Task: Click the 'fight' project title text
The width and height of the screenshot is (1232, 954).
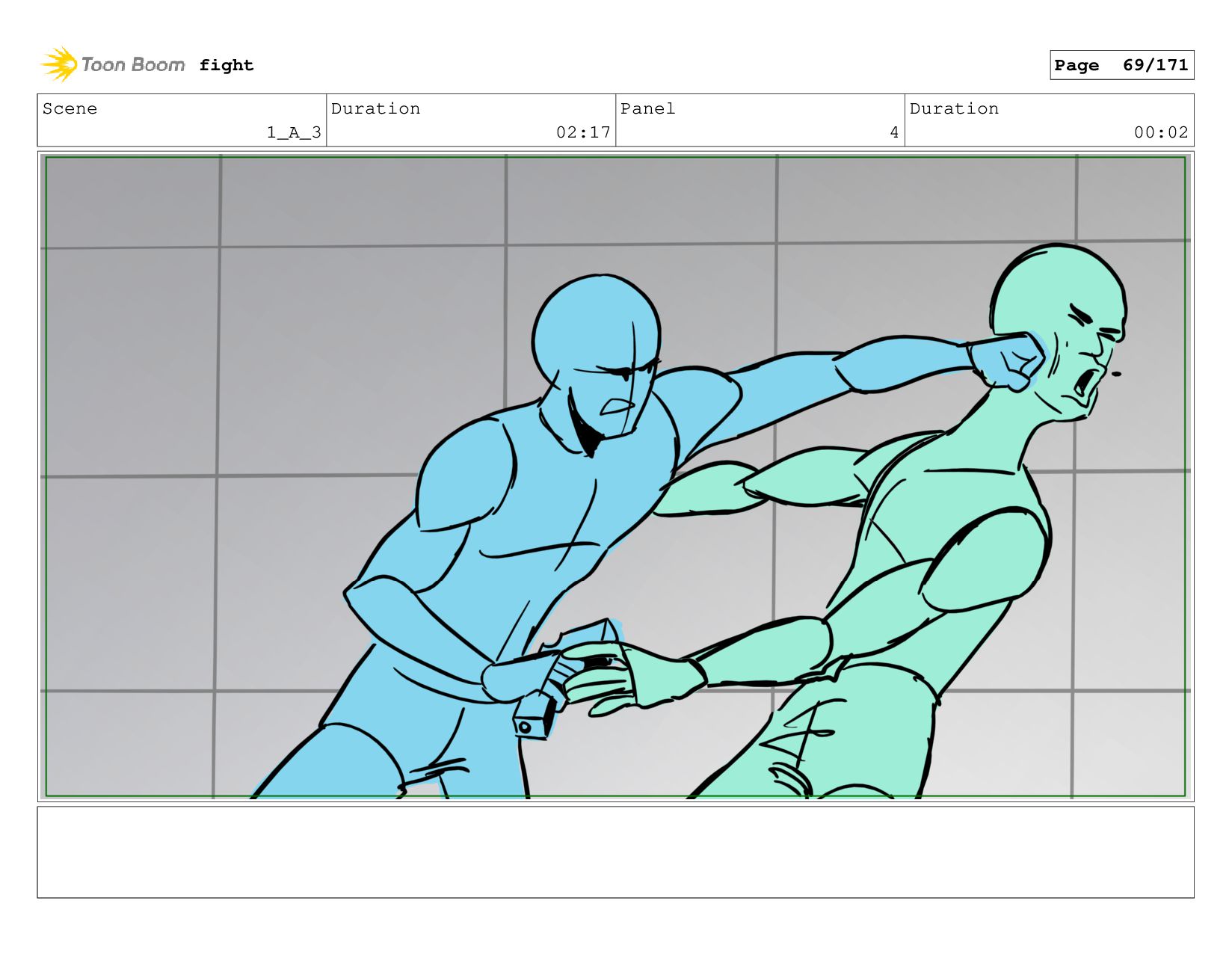Action: click(x=227, y=65)
